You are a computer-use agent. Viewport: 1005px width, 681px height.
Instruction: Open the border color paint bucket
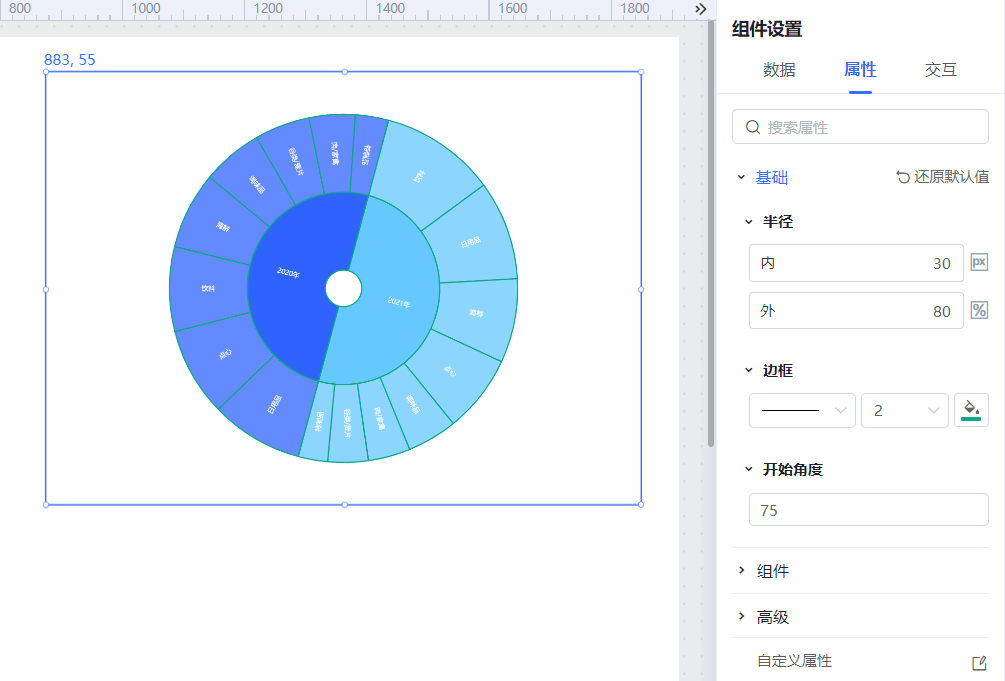pyautogui.click(x=971, y=410)
